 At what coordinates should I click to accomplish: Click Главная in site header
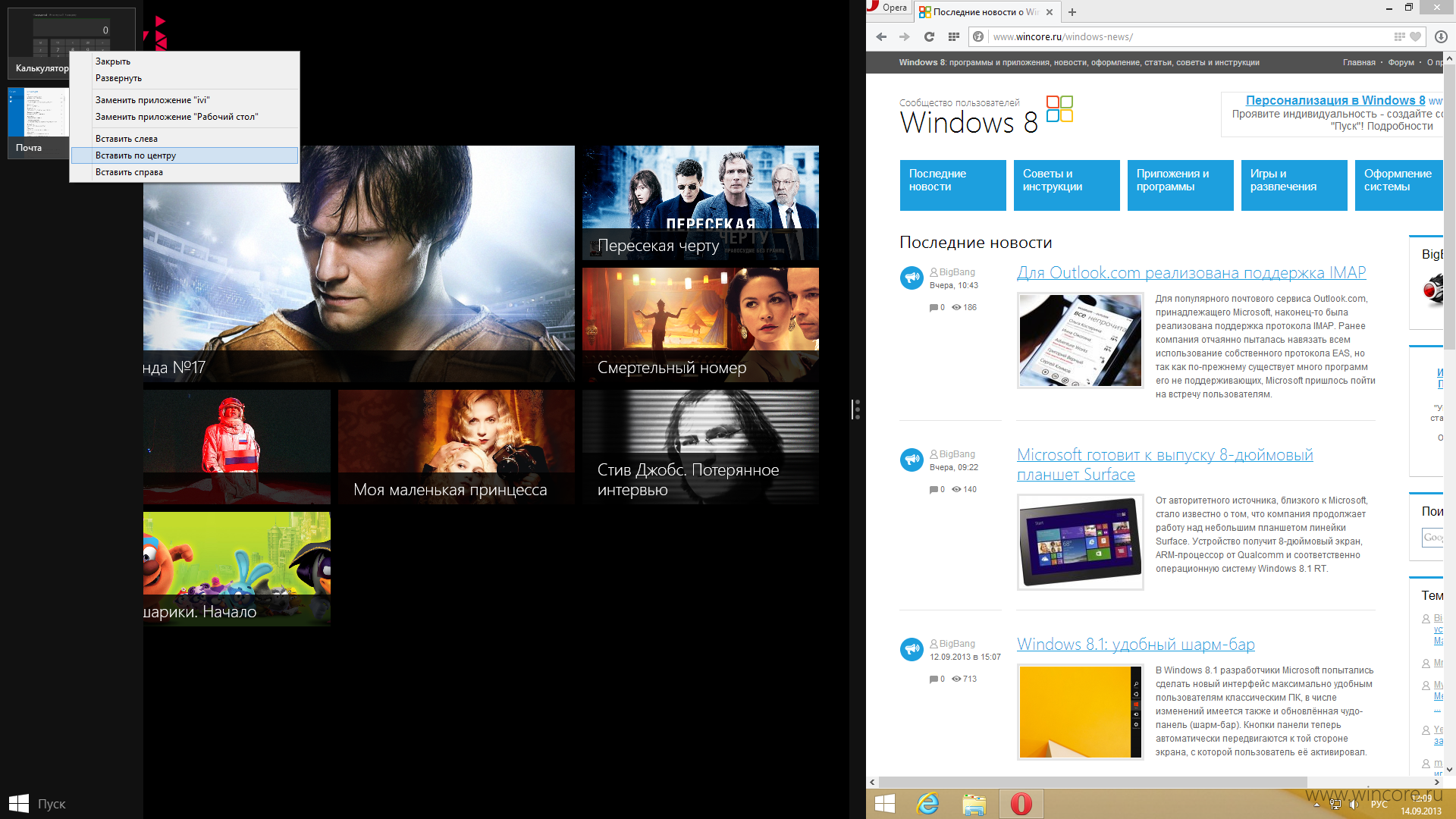tap(1359, 62)
